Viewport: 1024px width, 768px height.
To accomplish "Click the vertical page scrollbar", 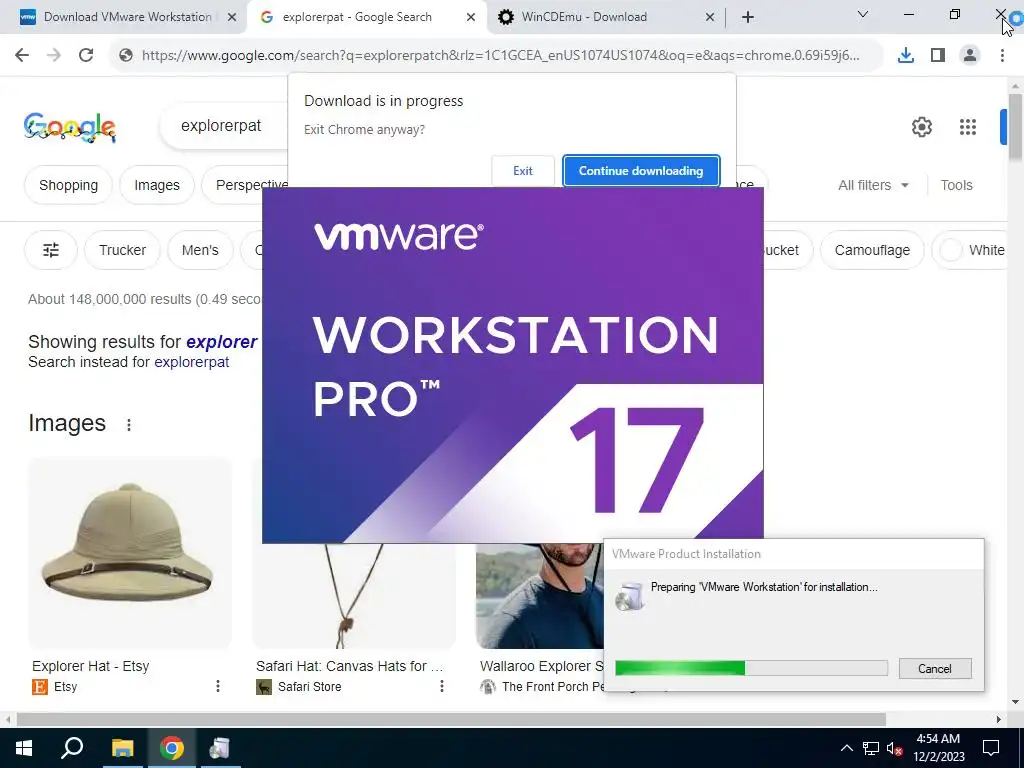I will pyautogui.click(x=1015, y=127).
